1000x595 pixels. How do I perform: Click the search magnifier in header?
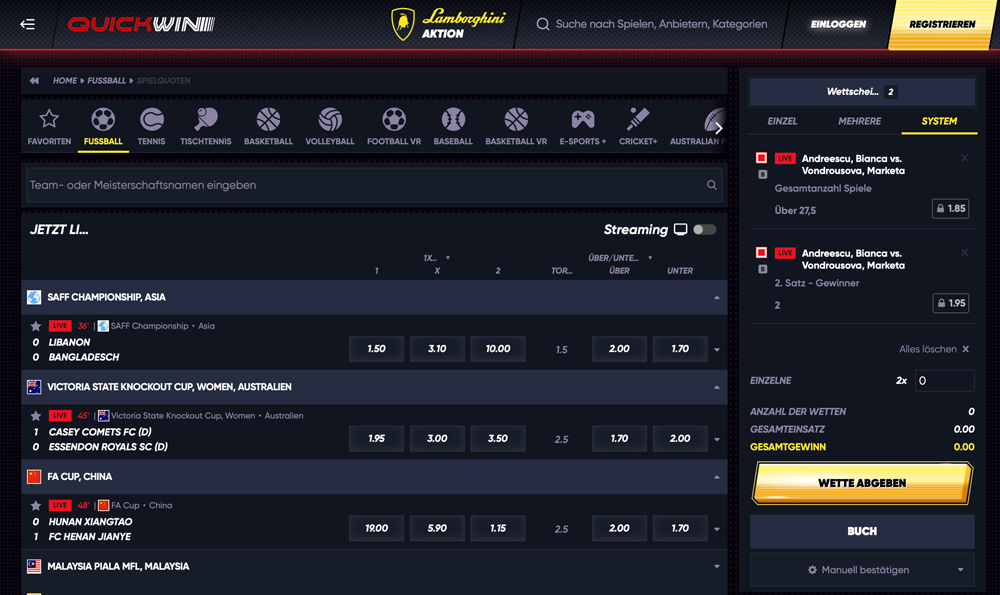point(543,24)
